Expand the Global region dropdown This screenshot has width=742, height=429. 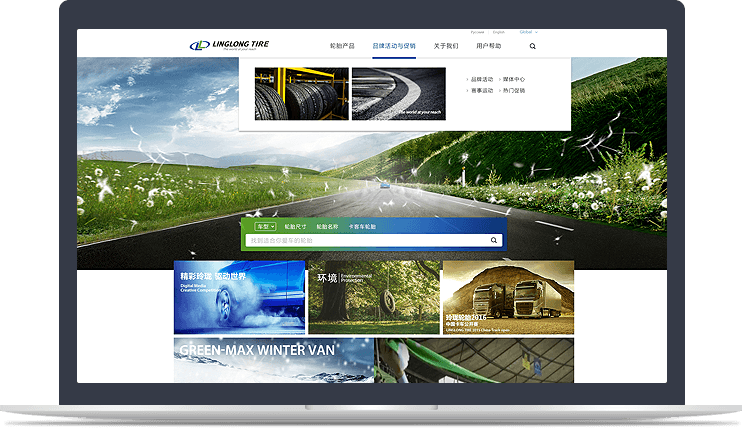(528, 32)
